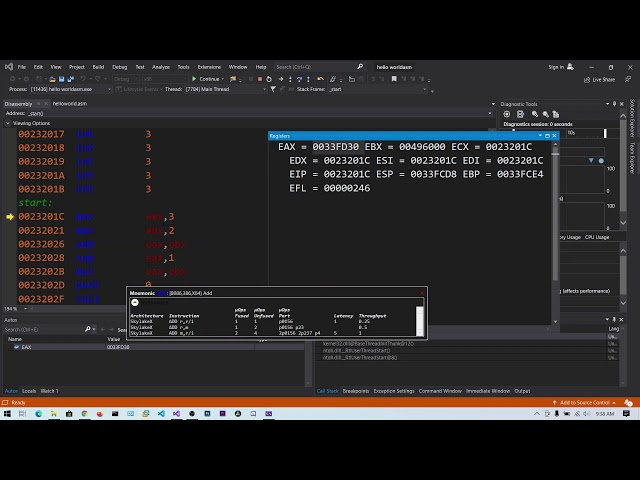Image resolution: width=640 pixels, height=480 pixels.
Task: Open the zoom level dropdown showing 194 %
Action: (x=25, y=309)
